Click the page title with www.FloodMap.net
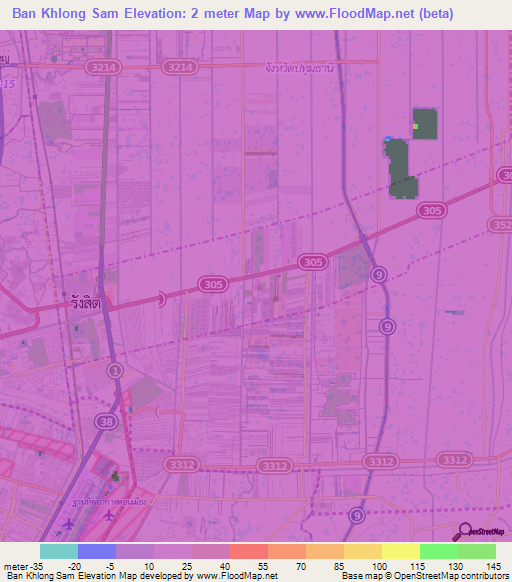Image resolution: width=512 pixels, height=582 pixels. coord(233,14)
